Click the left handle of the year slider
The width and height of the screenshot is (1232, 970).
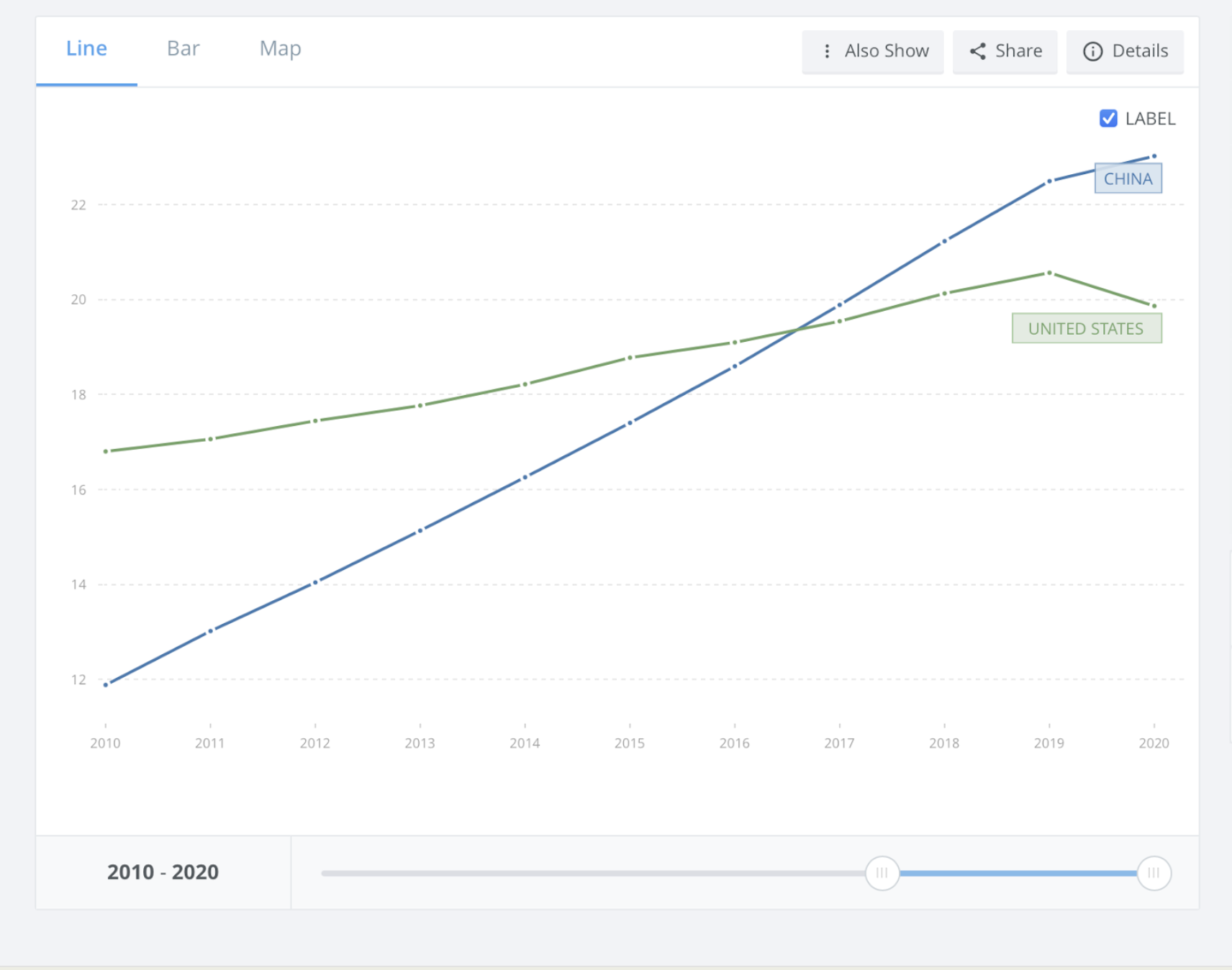(882, 873)
